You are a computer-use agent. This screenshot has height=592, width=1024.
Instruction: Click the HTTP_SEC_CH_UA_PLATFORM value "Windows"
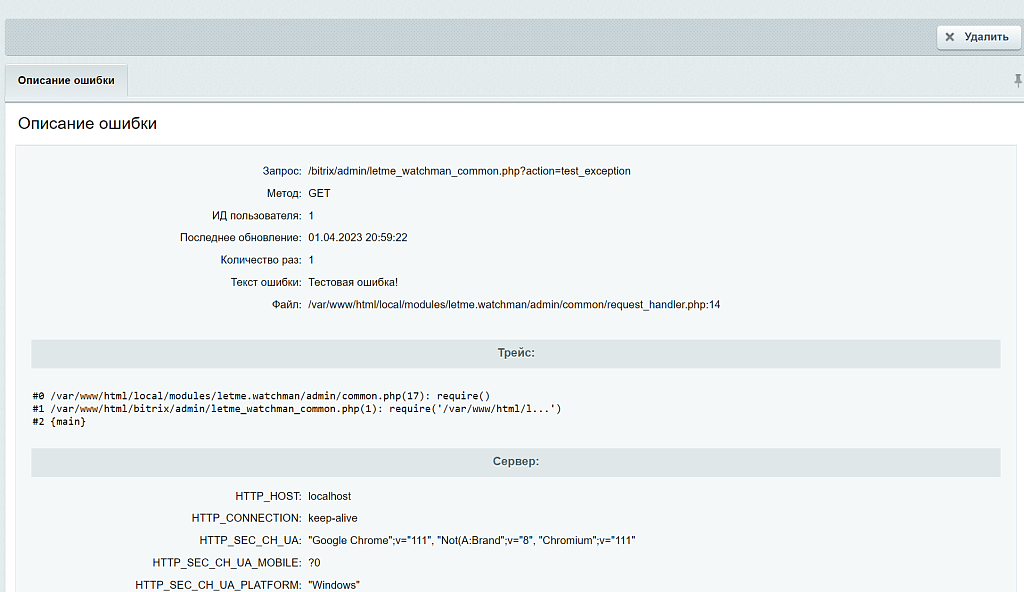pos(333,585)
